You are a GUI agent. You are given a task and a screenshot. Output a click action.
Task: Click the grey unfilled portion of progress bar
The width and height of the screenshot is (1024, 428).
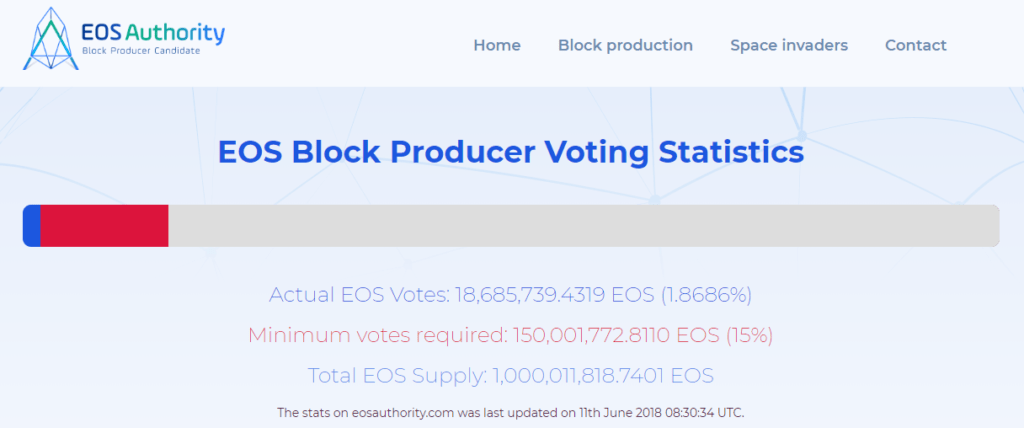584,225
